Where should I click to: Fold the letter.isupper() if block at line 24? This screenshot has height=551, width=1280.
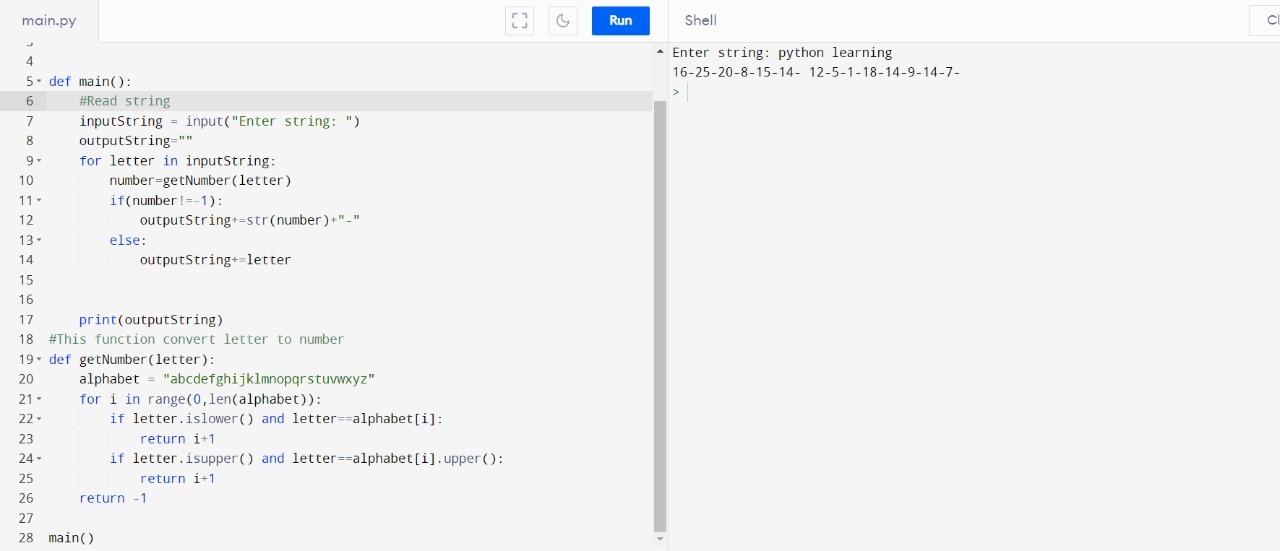[39, 459]
